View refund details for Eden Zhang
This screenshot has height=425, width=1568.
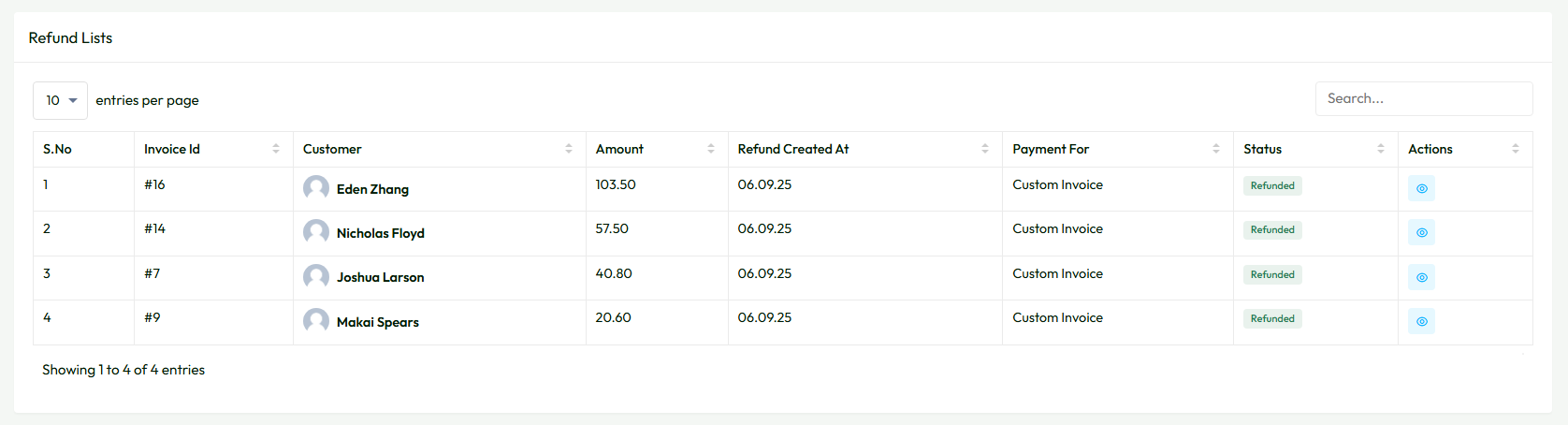1421,188
